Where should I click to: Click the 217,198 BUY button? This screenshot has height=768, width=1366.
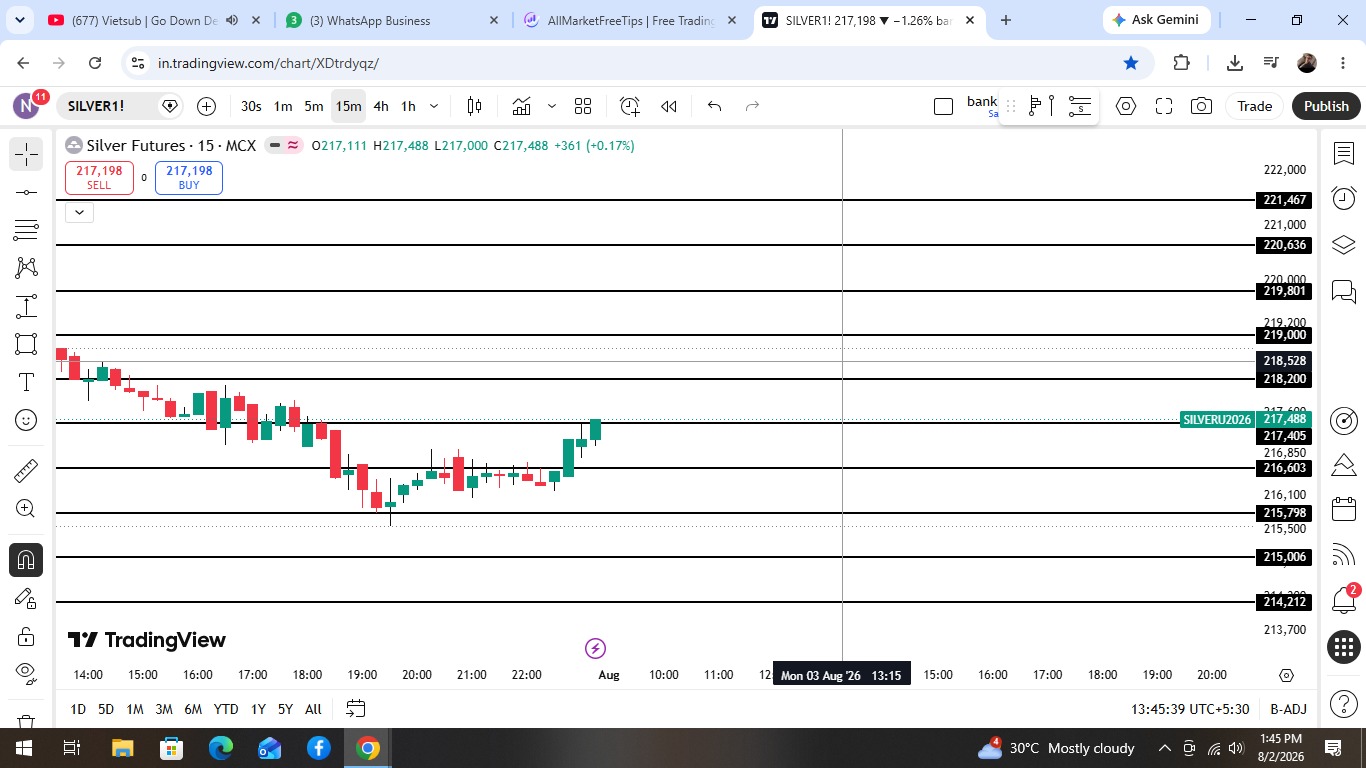tap(189, 177)
